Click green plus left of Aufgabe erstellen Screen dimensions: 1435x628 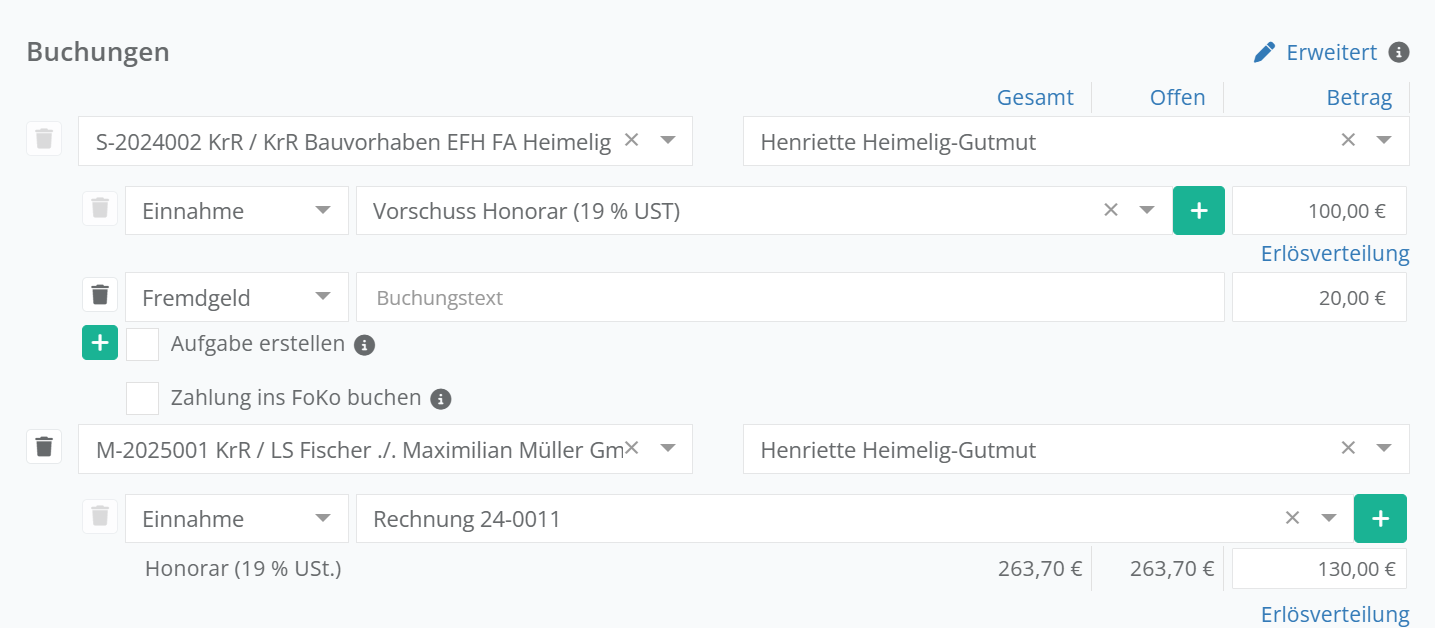point(100,343)
